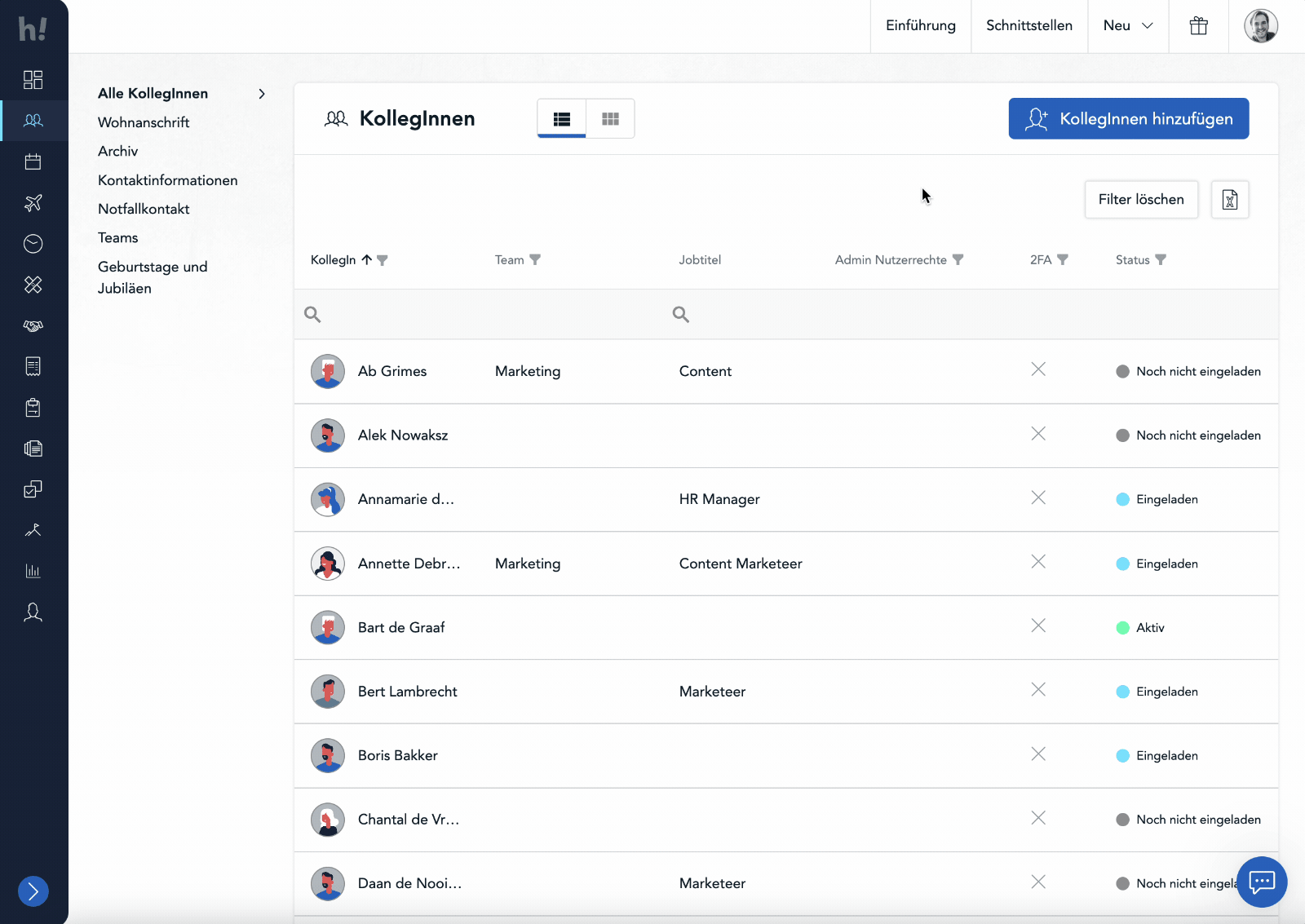Open Teams in the side menu
This screenshot has width=1305, height=924.
(118, 238)
